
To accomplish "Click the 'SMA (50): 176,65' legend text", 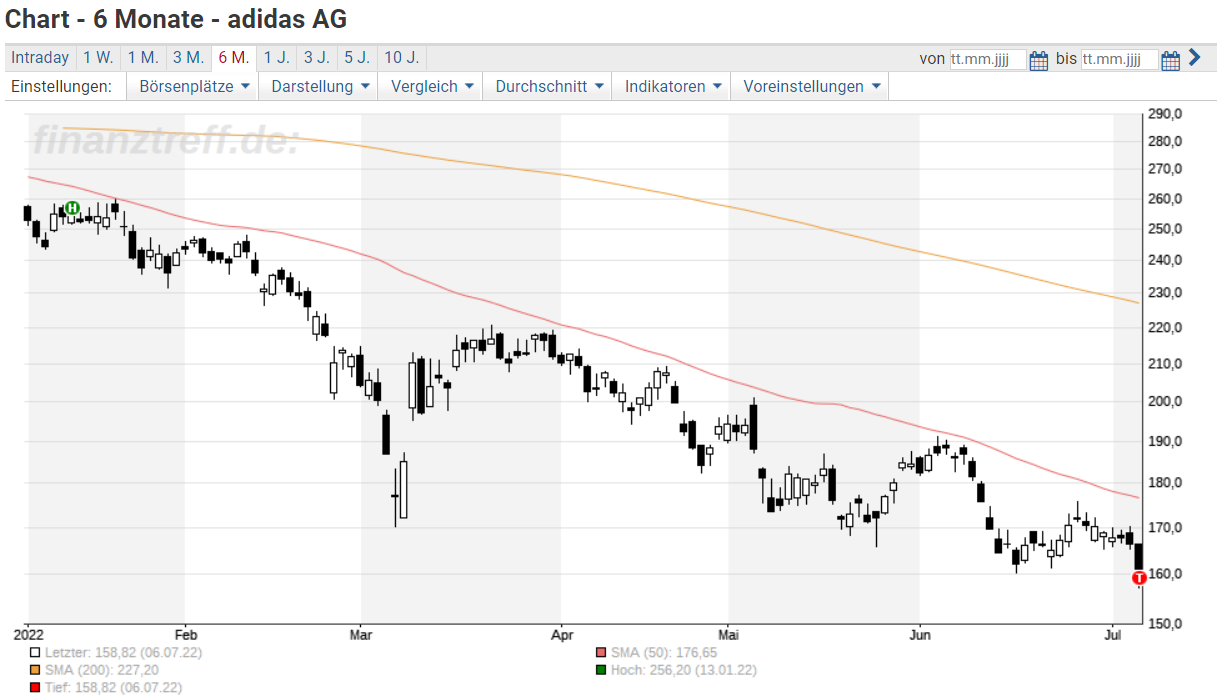I will pyautogui.click(x=663, y=653).
